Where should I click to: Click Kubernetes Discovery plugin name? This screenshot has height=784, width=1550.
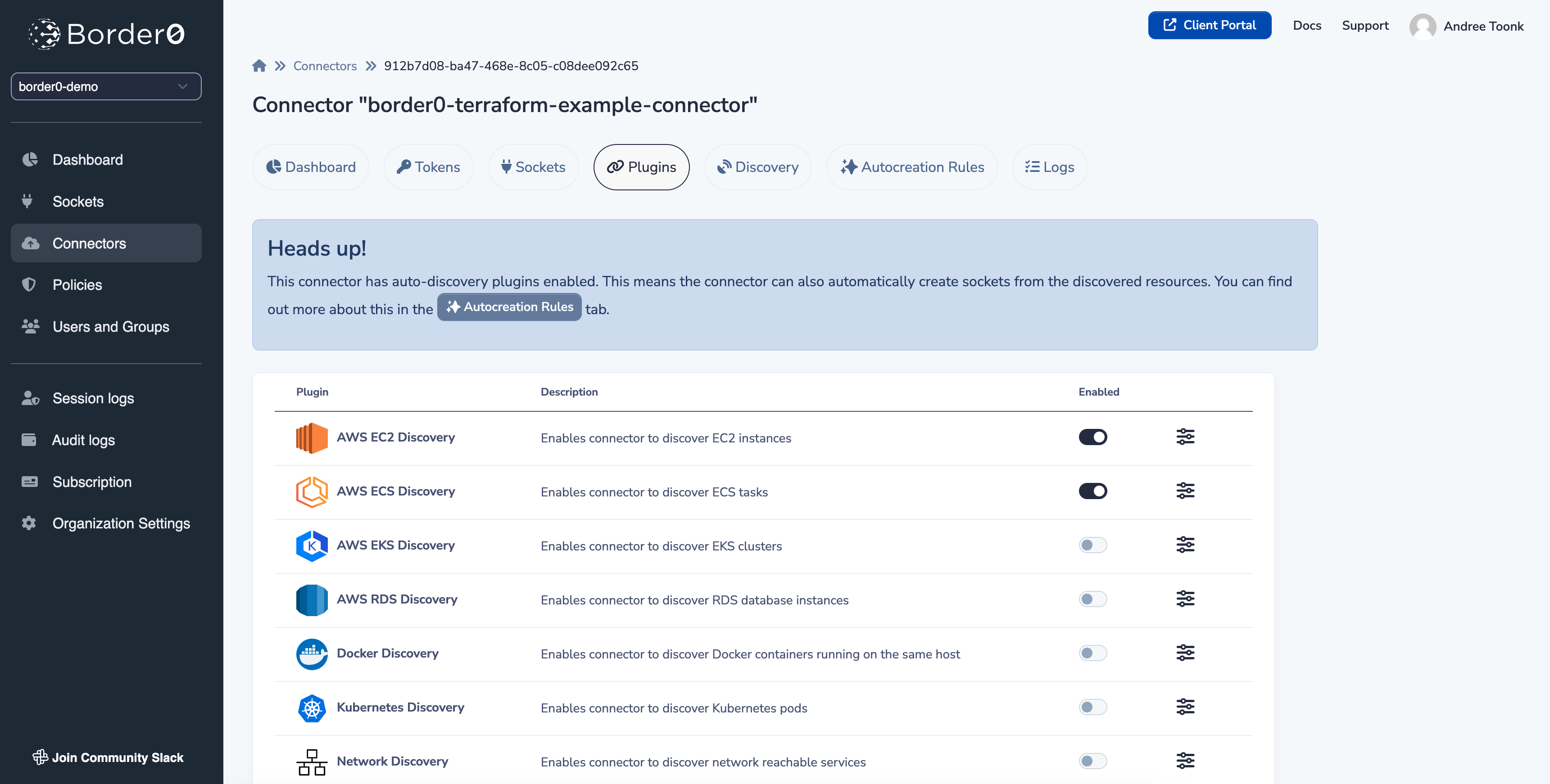tap(400, 707)
